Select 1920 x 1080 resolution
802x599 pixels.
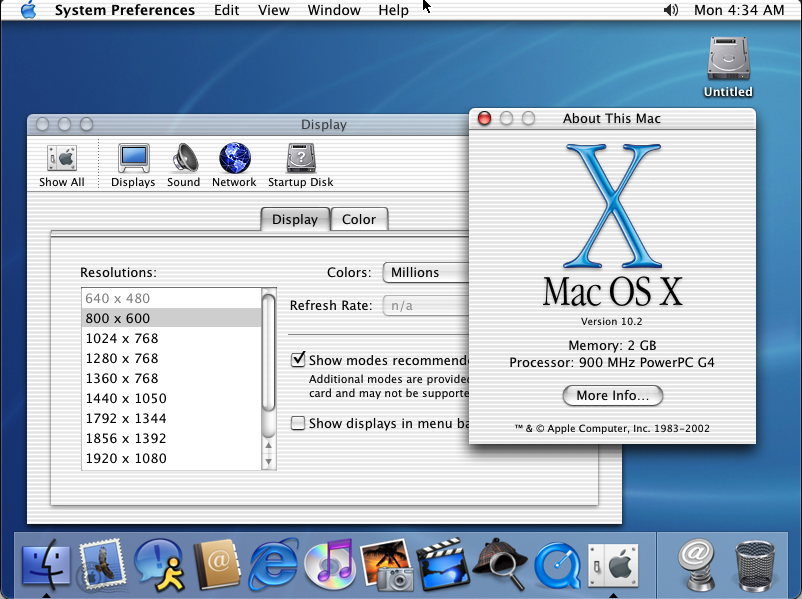pyautogui.click(x=171, y=458)
